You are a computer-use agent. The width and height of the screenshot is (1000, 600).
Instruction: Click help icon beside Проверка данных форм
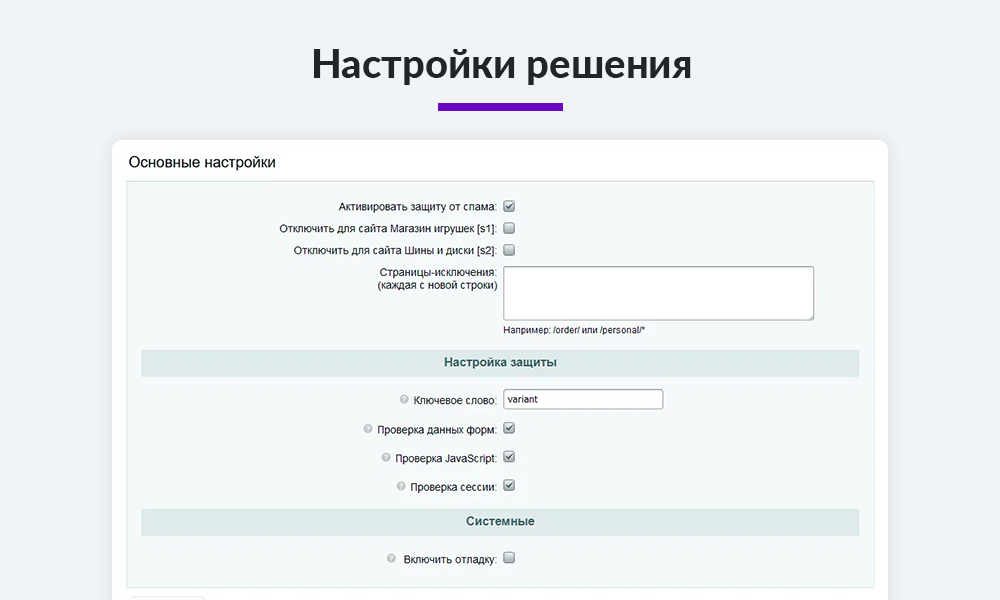click(367, 428)
